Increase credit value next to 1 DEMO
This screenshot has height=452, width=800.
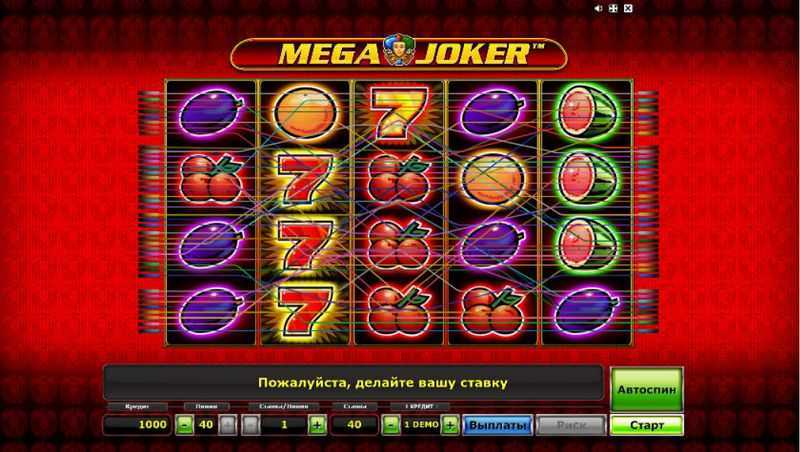pyautogui.click(x=450, y=424)
